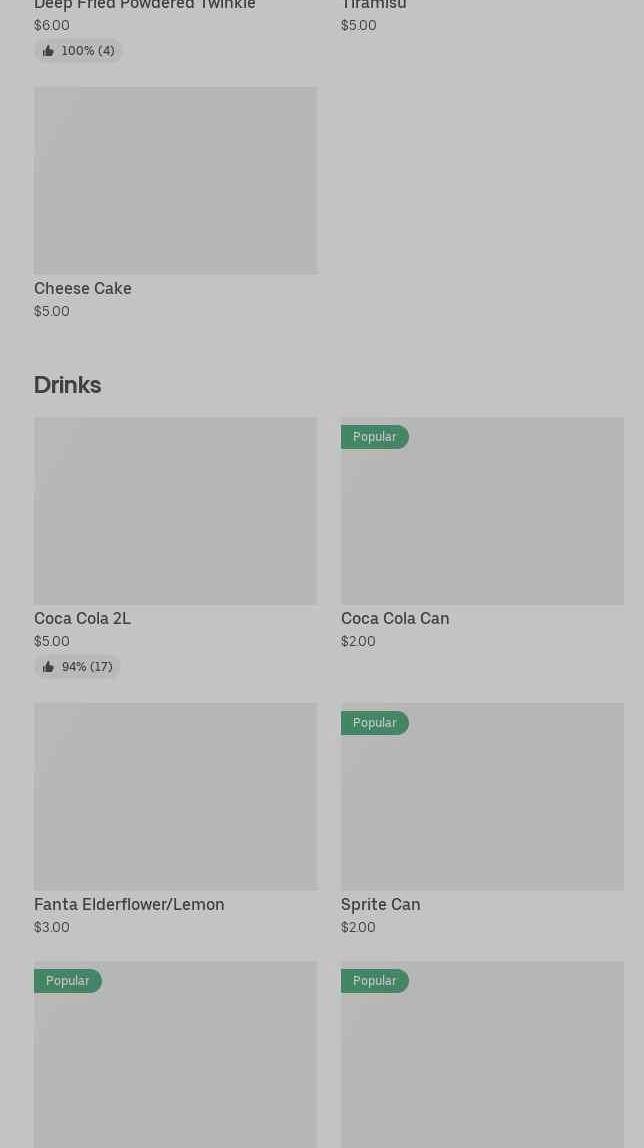The width and height of the screenshot is (644, 1148).
Task: Open the Fanta Elderflower/Lemon image
Action: point(175,796)
